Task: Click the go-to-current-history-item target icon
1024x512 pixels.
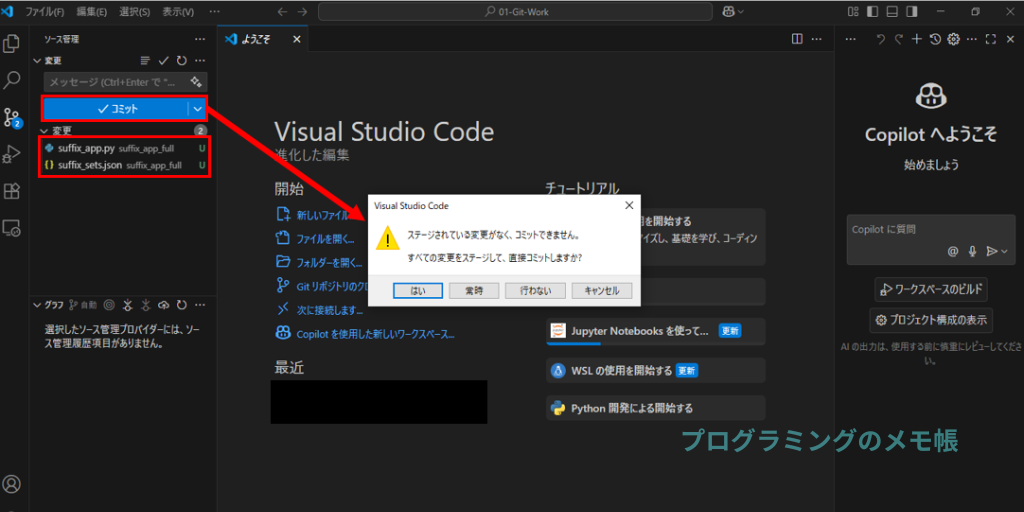Action: (109, 305)
